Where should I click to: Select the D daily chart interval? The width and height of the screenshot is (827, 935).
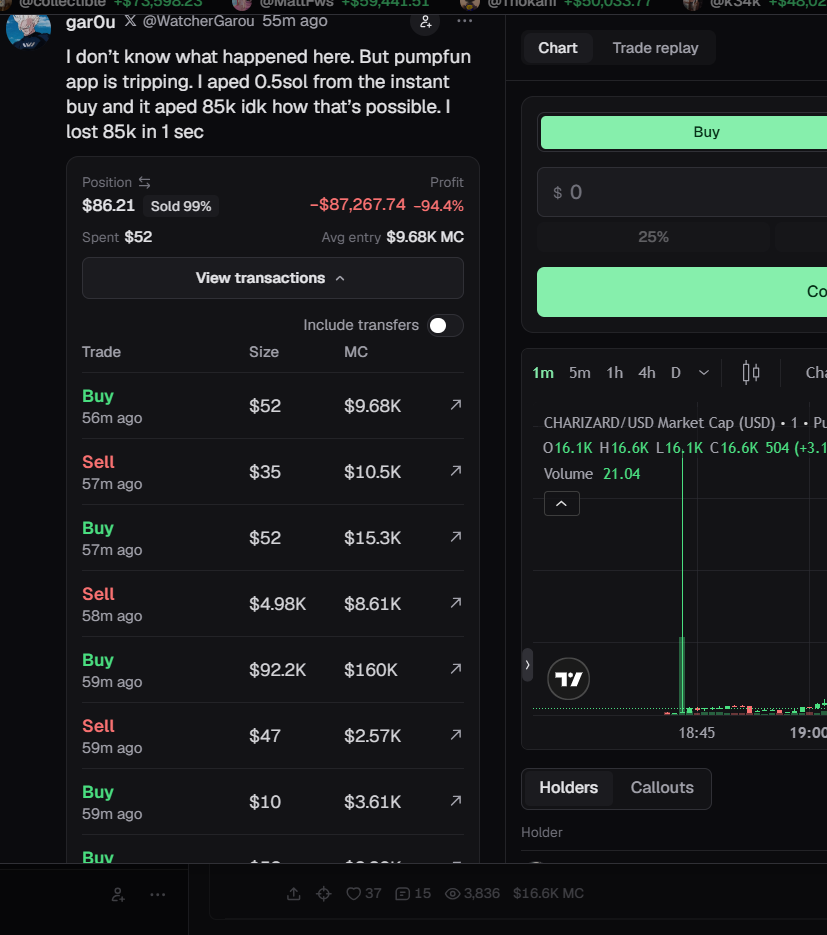(x=676, y=373)
